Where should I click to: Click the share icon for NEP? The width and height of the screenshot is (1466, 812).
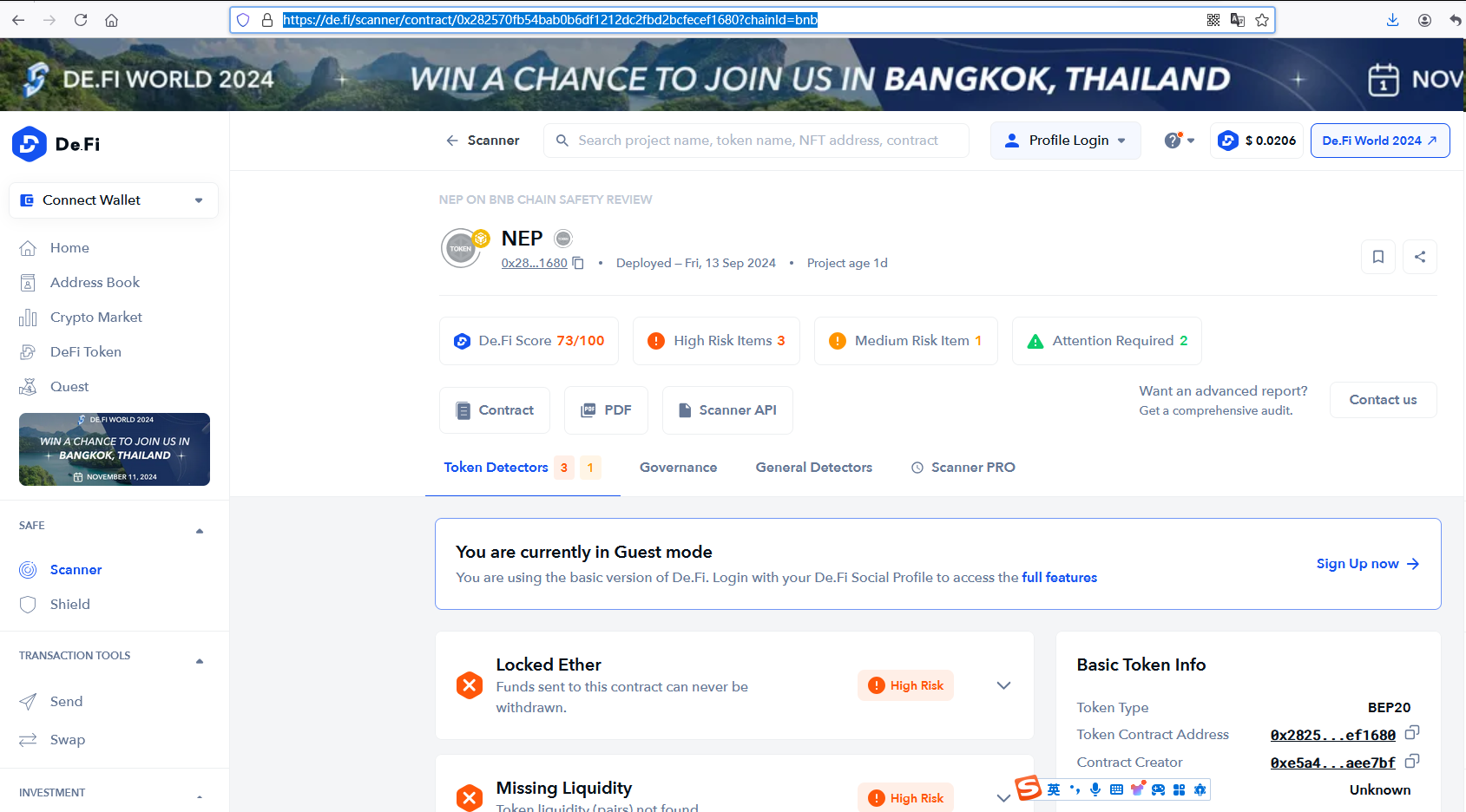click(1420, 257)
